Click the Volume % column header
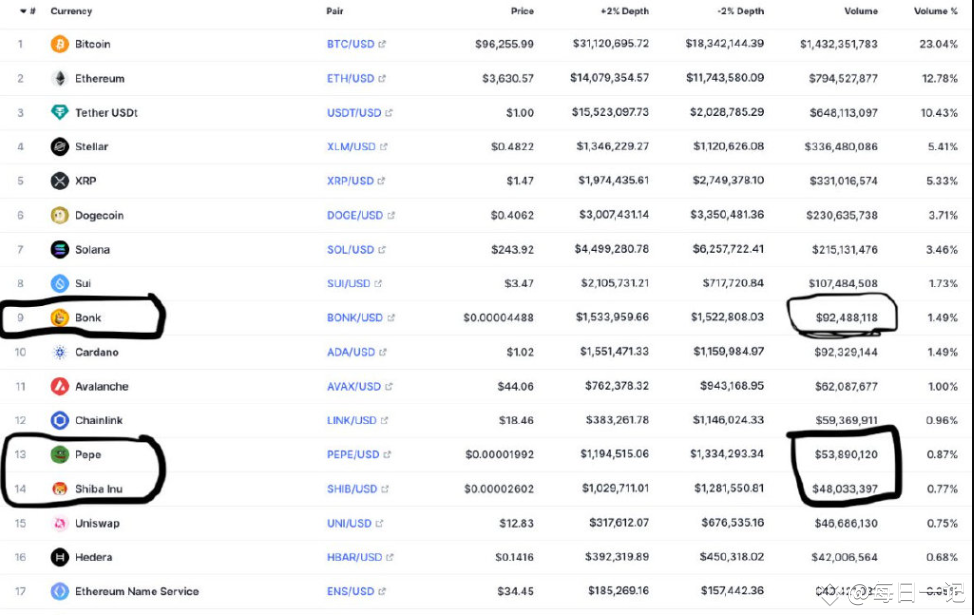 tap(935, 11)
